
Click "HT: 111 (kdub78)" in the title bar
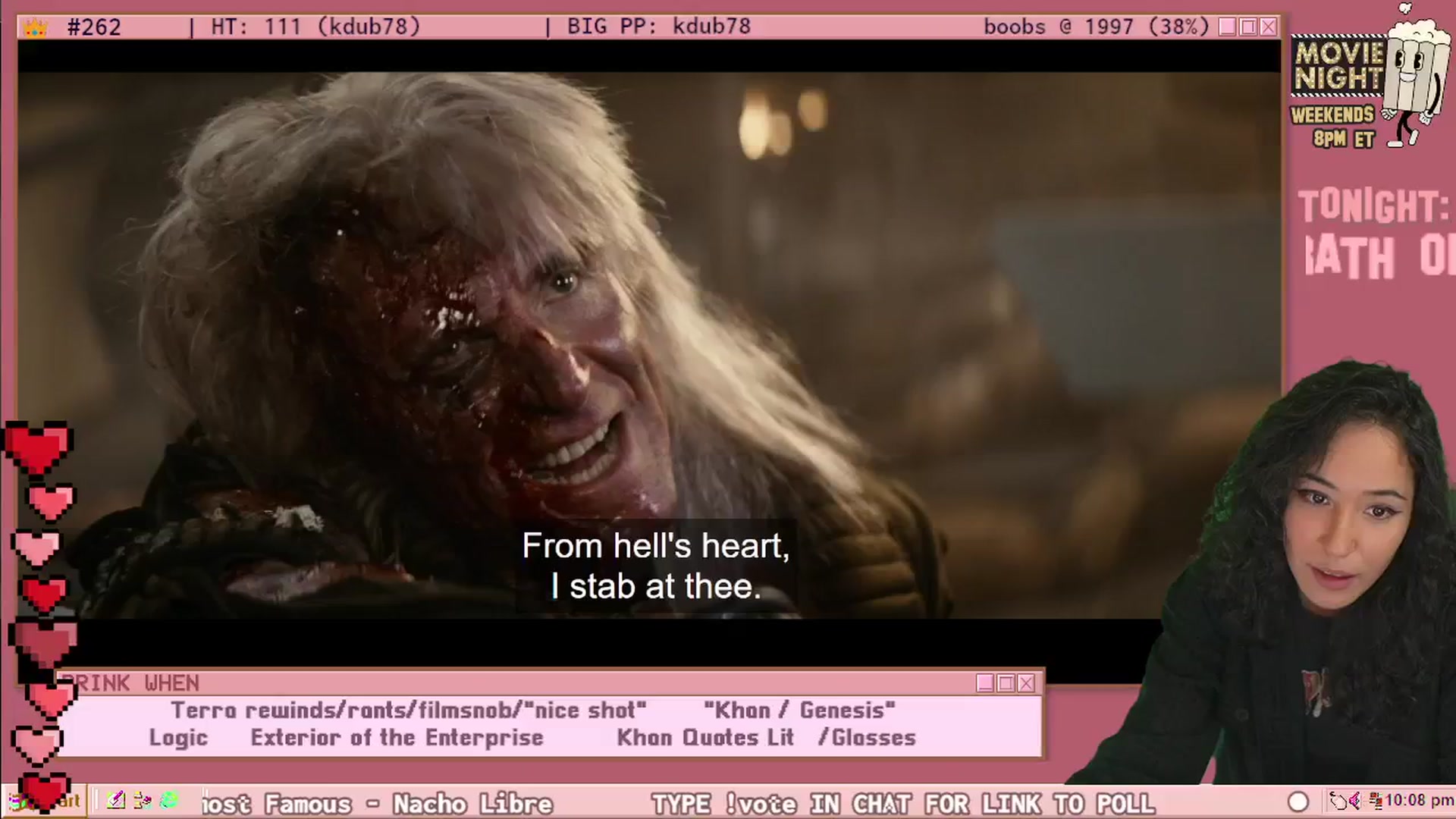click(x=315, y=27)
